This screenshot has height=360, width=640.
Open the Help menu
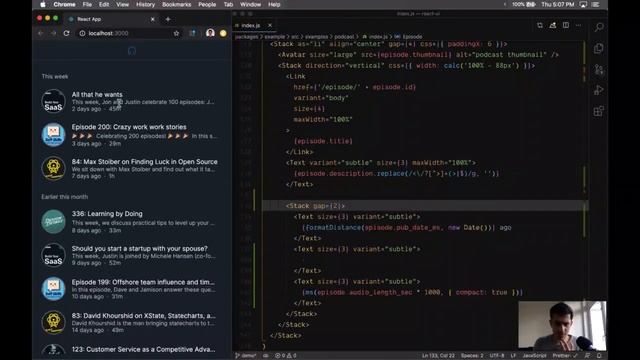click(x=274, y=4)
